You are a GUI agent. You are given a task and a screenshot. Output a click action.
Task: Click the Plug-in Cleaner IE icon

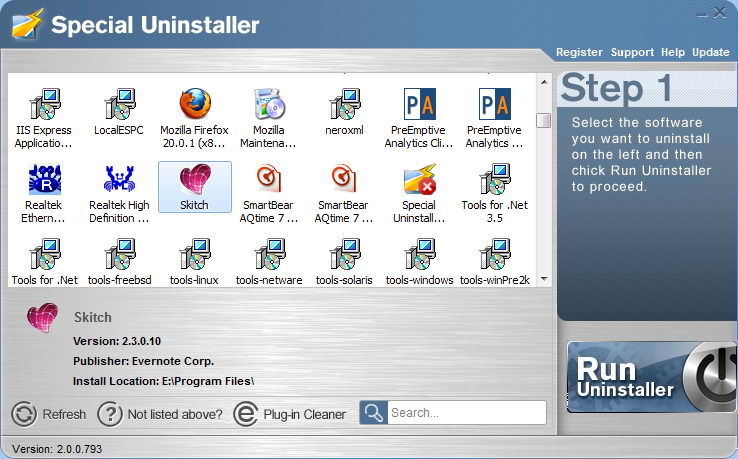[245, 414]
